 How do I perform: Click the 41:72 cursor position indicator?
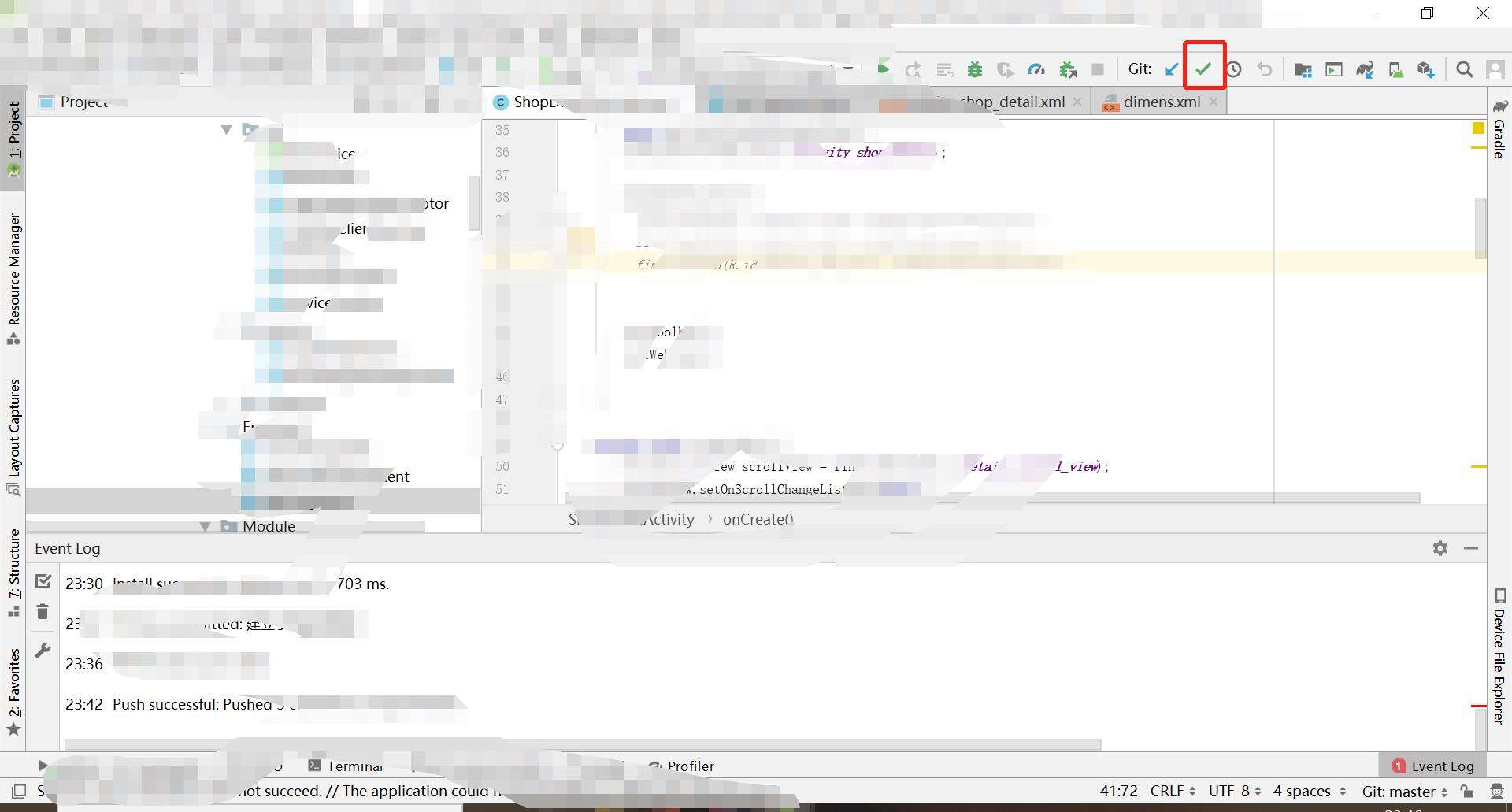1118,791
